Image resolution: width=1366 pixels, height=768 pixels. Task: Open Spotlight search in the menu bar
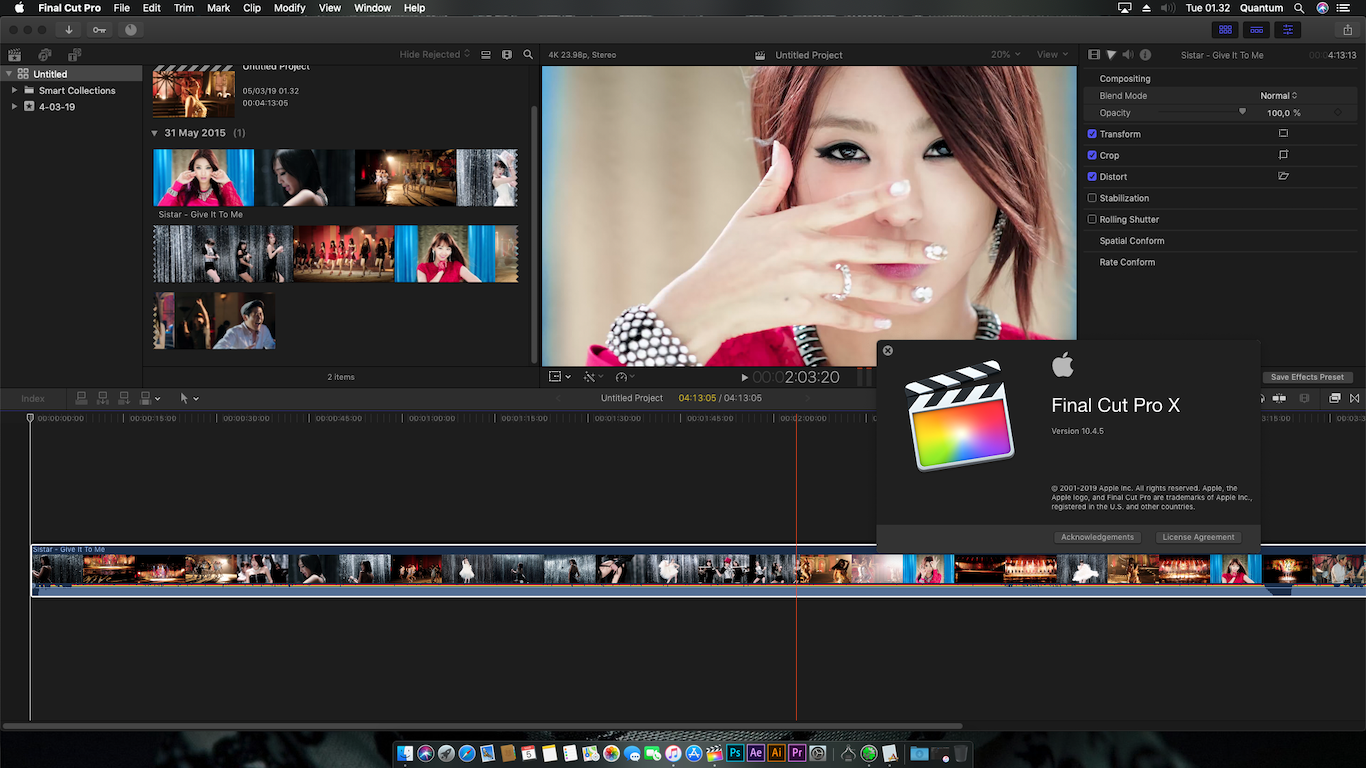pos(1300,8)
